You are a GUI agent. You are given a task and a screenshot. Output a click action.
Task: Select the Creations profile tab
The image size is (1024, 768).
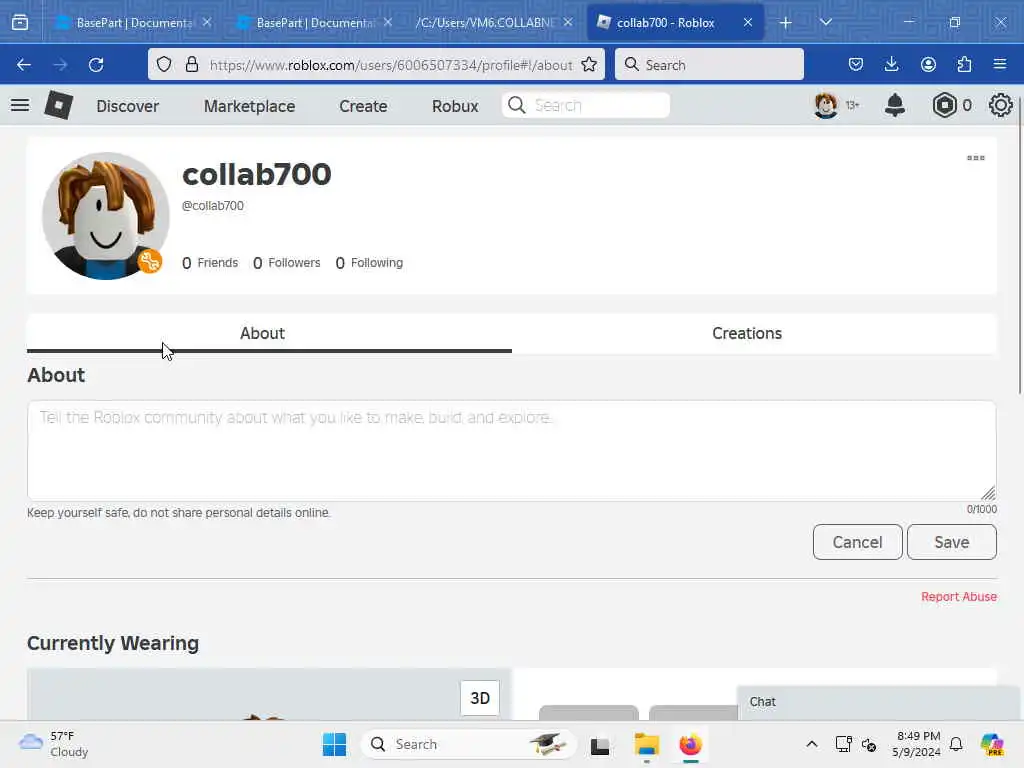click(x=754, y=334)
